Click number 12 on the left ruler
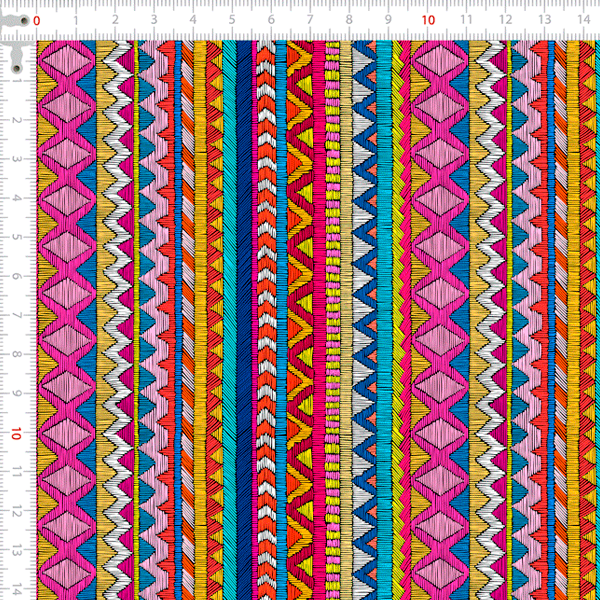Screen dimensions: 600x600 [18, 512]
